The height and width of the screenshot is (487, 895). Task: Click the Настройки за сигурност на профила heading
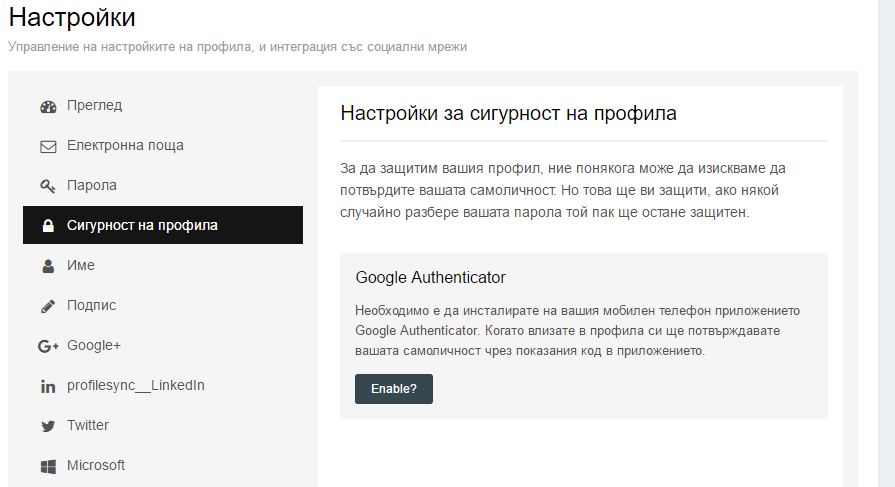(x=508, y=113)
